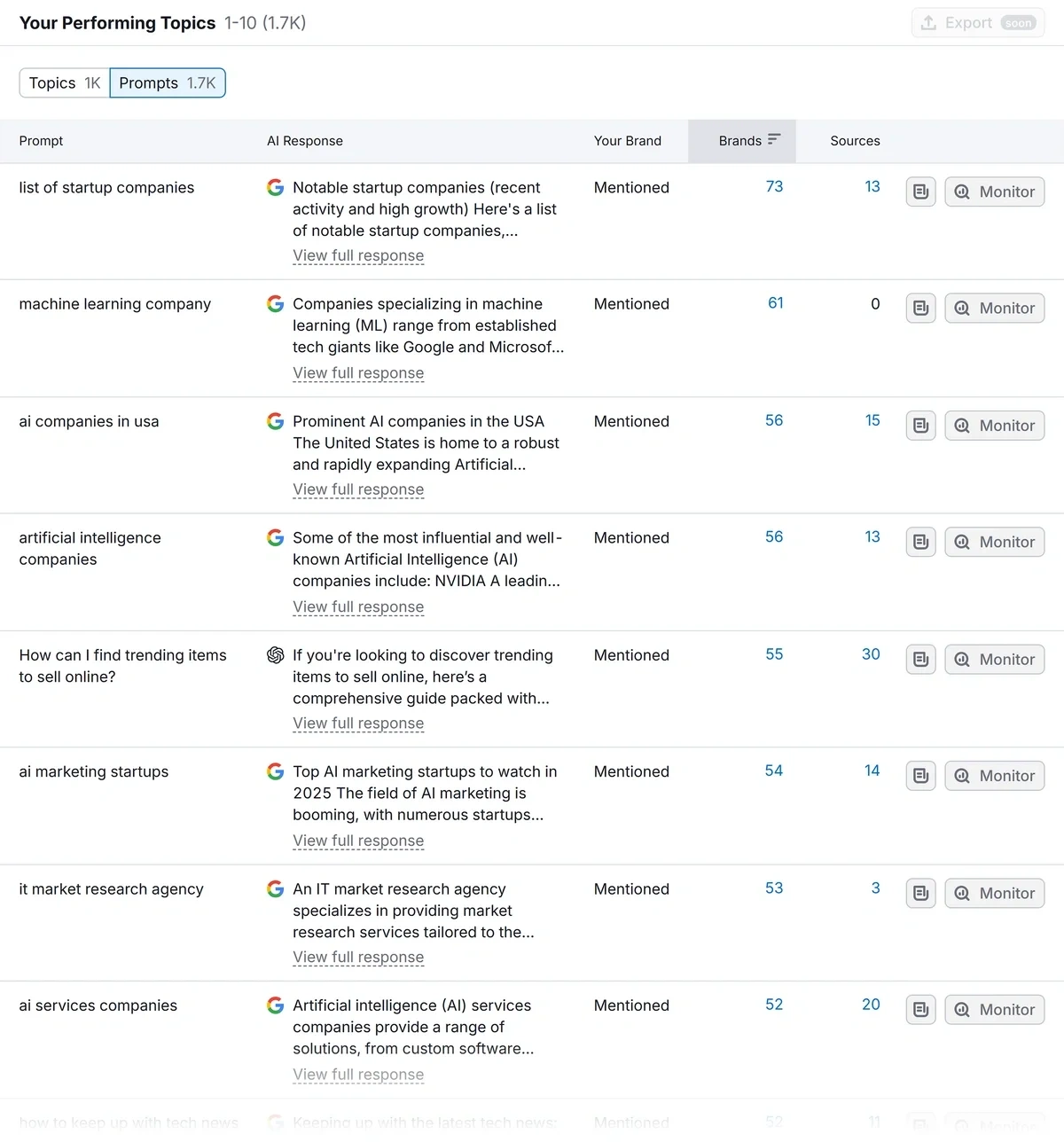Screen dimensions: 1064x1142
Task: Click the ChatGPT icon in trending items row
Action: (x=276, y=655)
